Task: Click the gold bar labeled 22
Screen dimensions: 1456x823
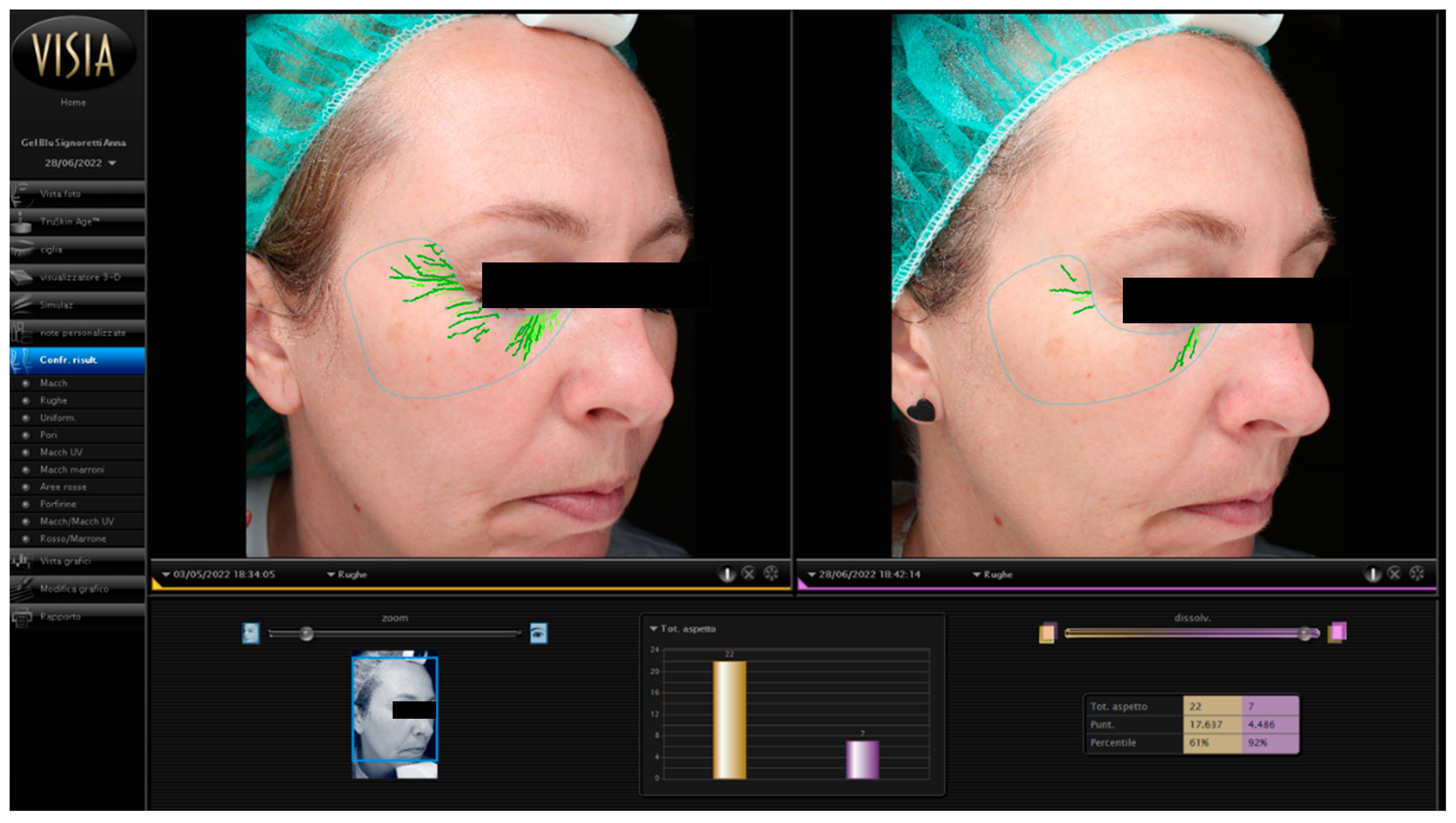Action: (729, 720)
